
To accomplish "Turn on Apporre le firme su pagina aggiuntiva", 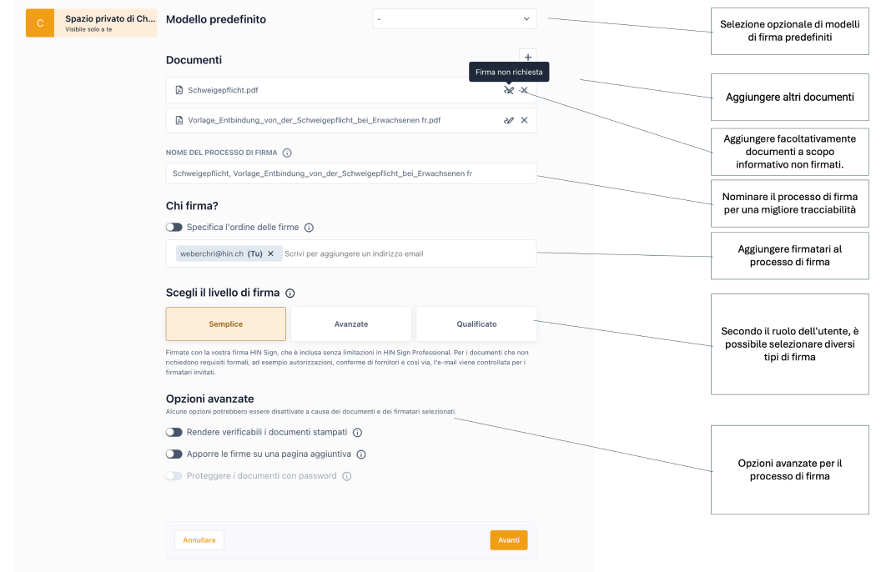I will pyautogui.click(x=174, y=454).
